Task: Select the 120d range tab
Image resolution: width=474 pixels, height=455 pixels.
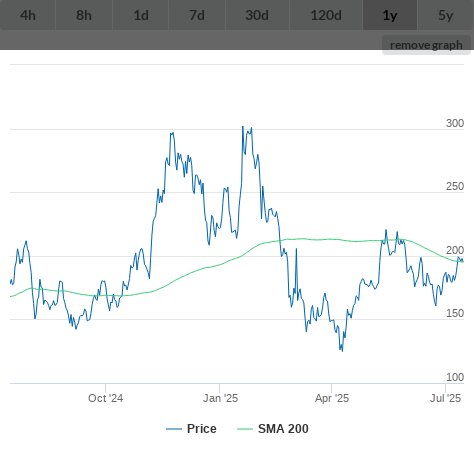Action: coord(326,15)
